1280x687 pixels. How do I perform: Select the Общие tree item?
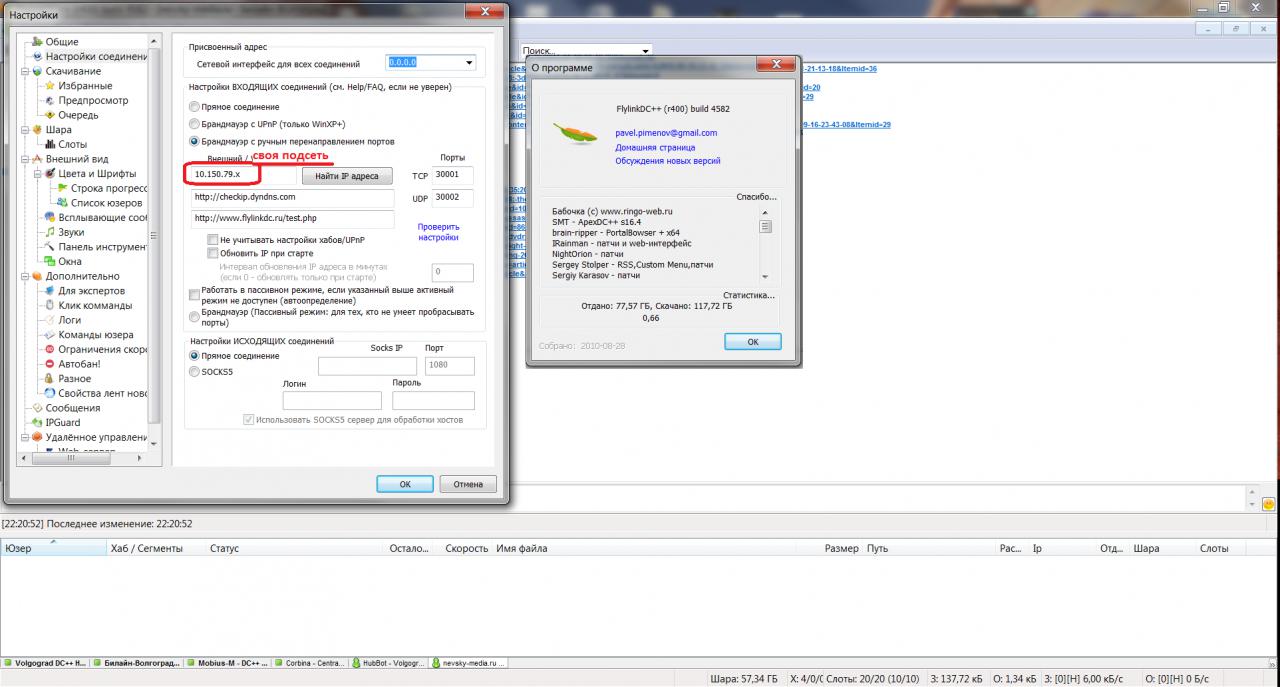pos(61,42)
